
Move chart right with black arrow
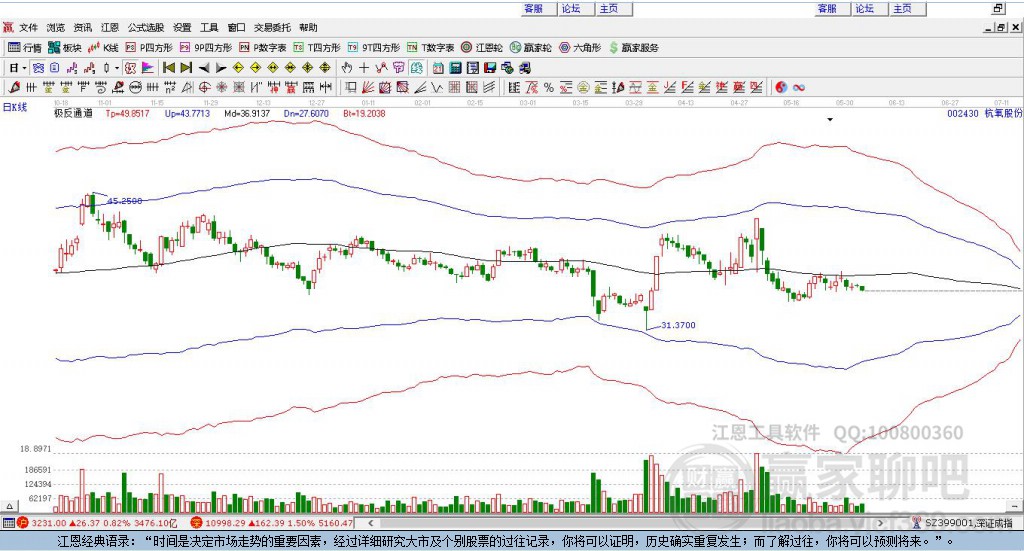click(x=221, y=68)
